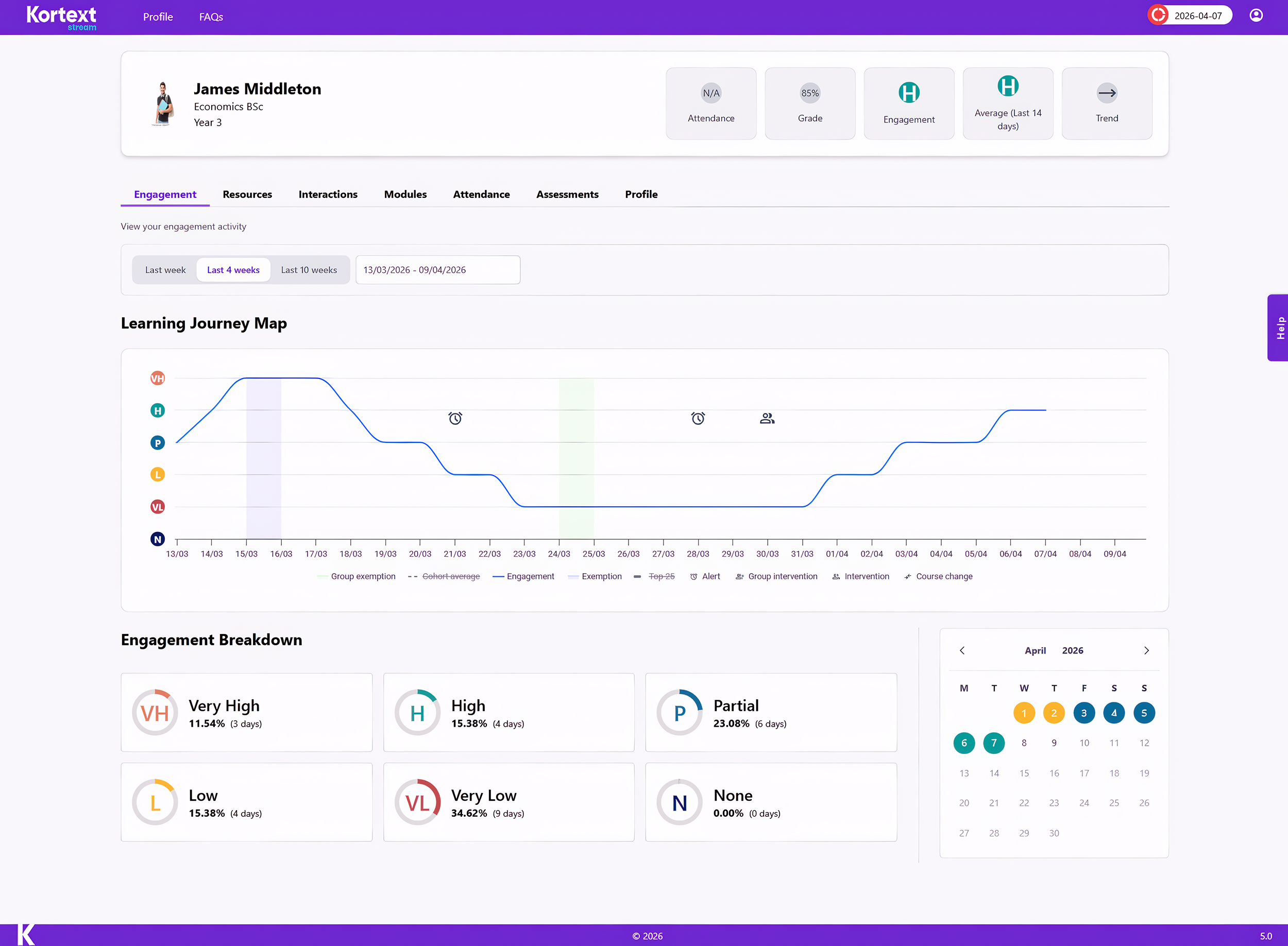Open the Assessments tab
Viewport: 1288px width, 946px height.
point(567,195)
